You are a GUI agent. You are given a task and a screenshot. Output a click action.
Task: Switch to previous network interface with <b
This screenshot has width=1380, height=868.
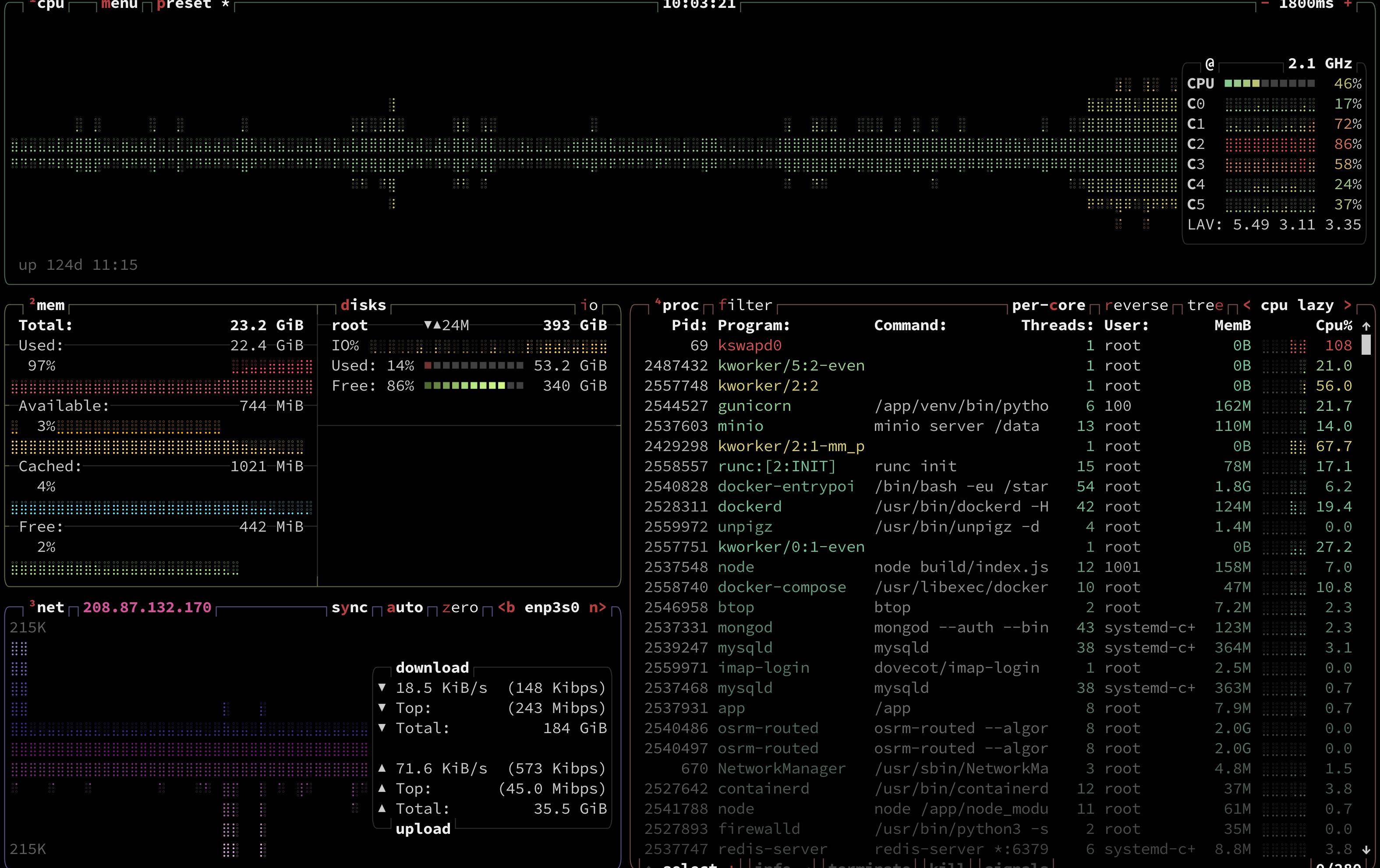coord(506,607)
